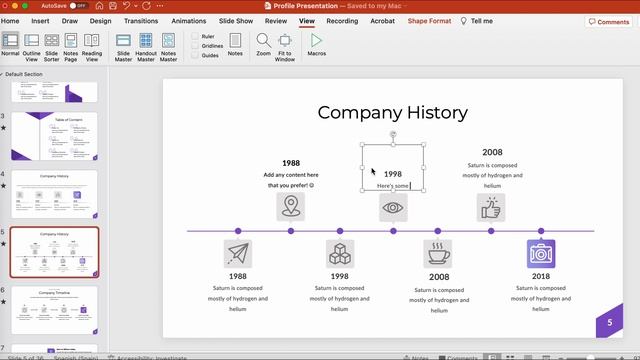Open the Insert tab

[x=40, y=21]
